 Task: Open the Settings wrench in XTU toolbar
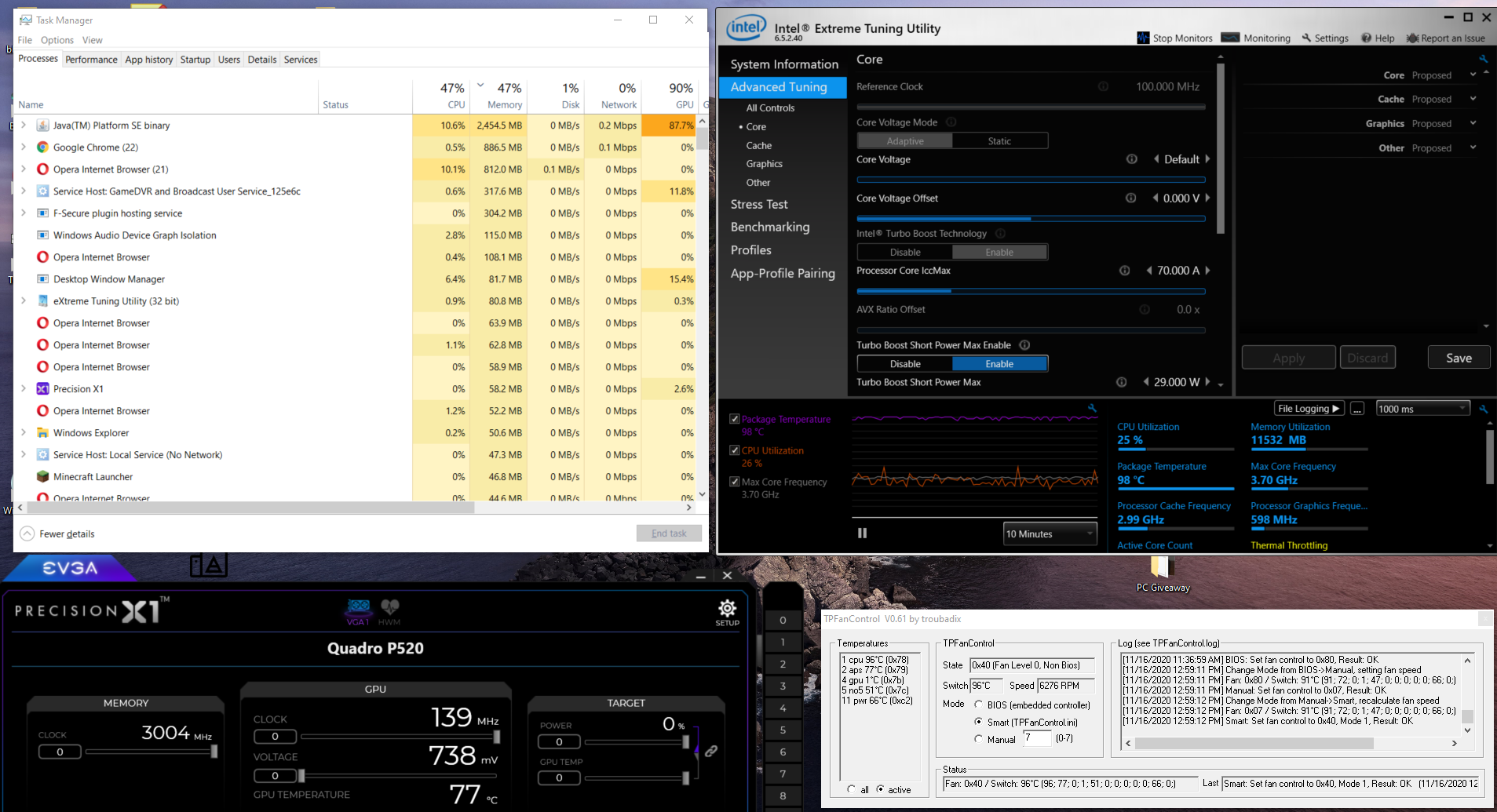[x=1307, y=38]
